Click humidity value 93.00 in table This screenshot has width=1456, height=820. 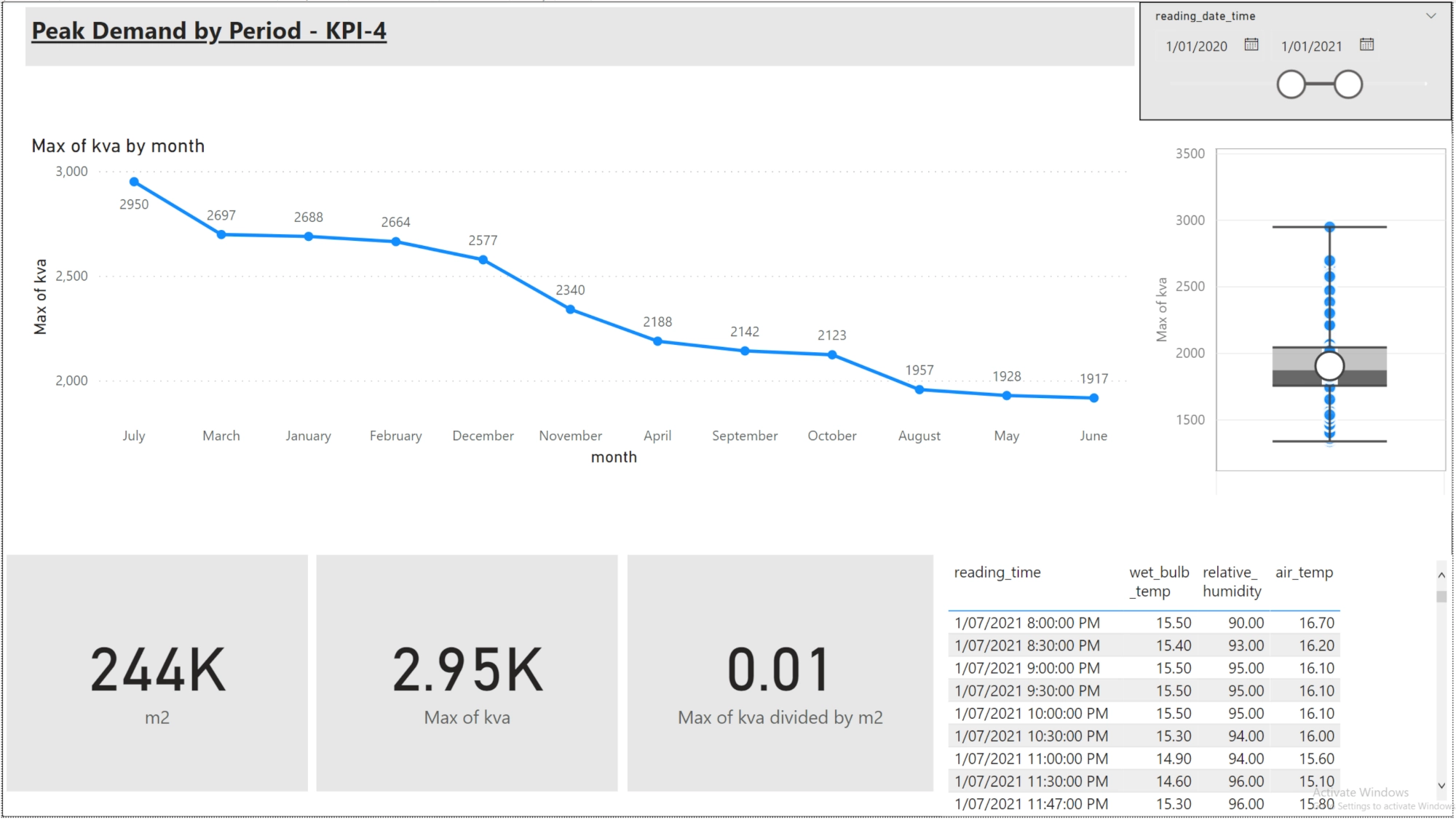click(x=1246, y=645)
